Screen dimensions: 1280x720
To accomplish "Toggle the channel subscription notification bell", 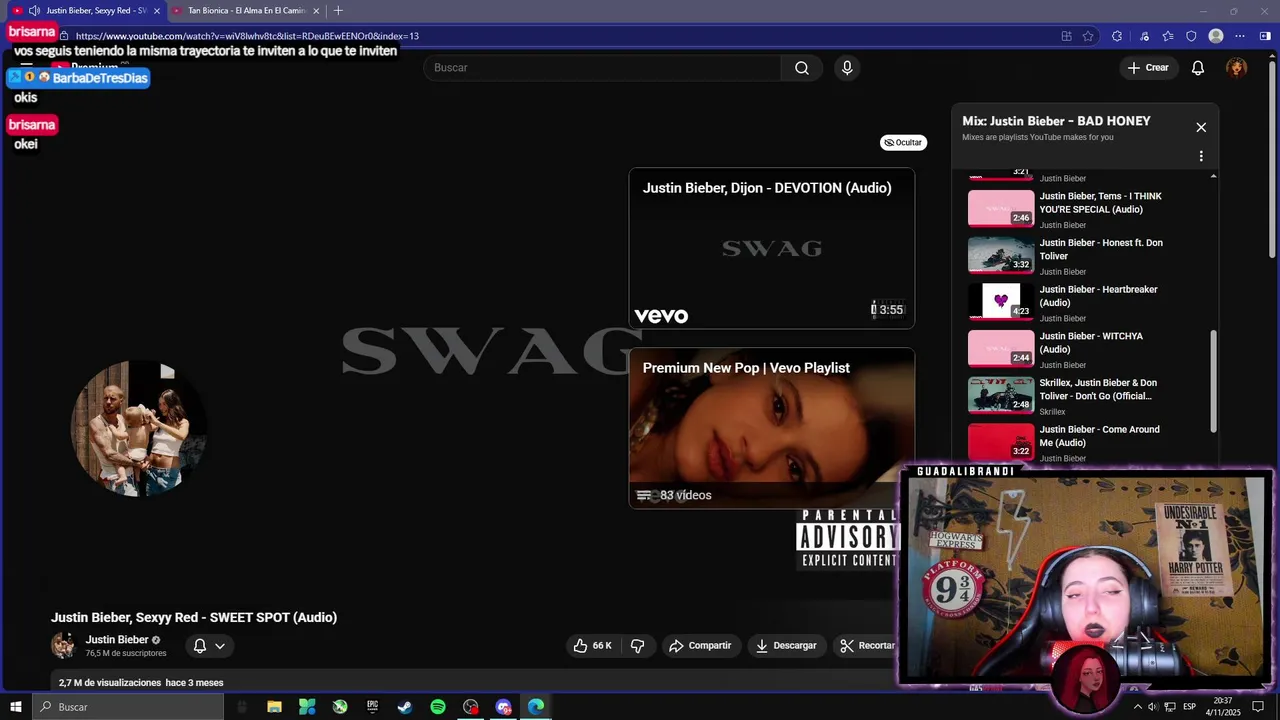I will click(200, 646).
